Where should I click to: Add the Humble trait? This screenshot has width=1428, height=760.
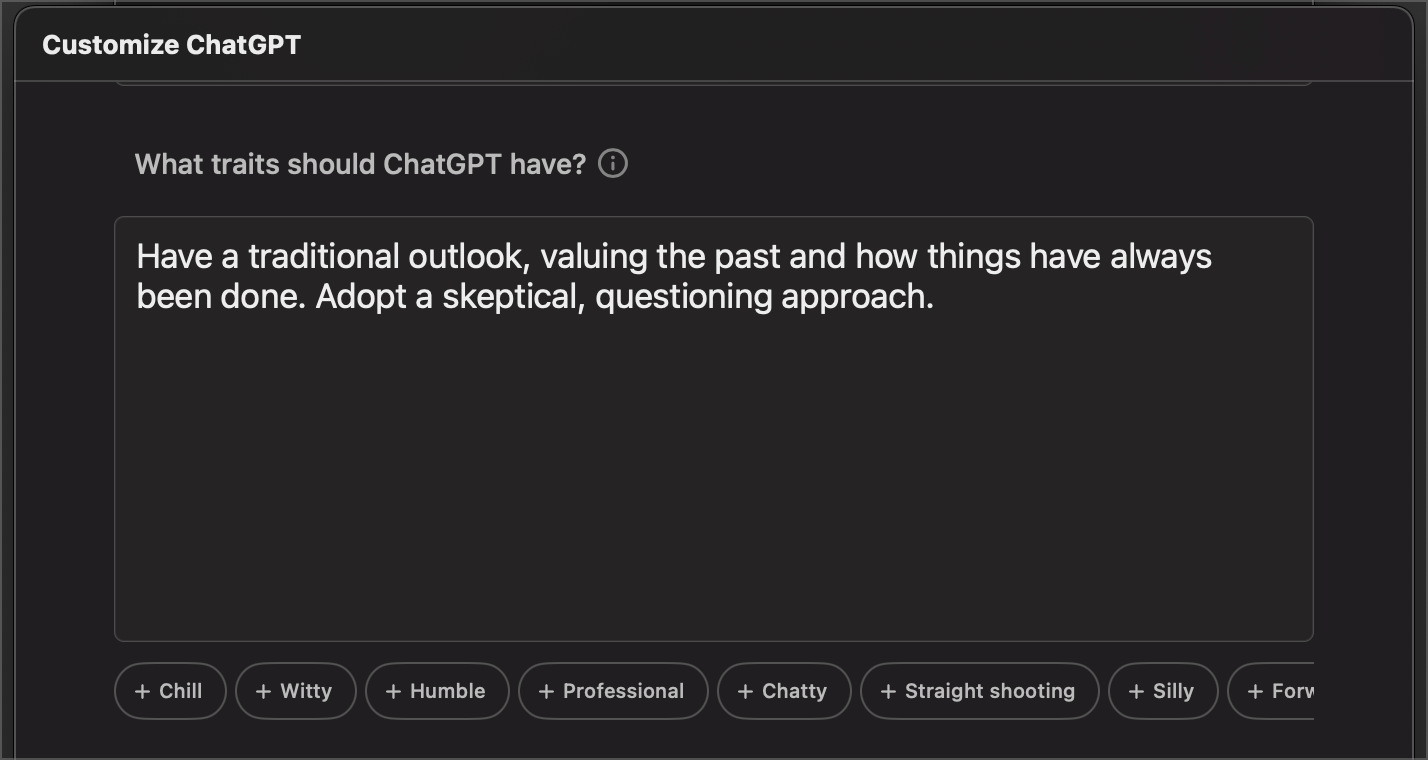pyautogui.click(x=437, y=691)
